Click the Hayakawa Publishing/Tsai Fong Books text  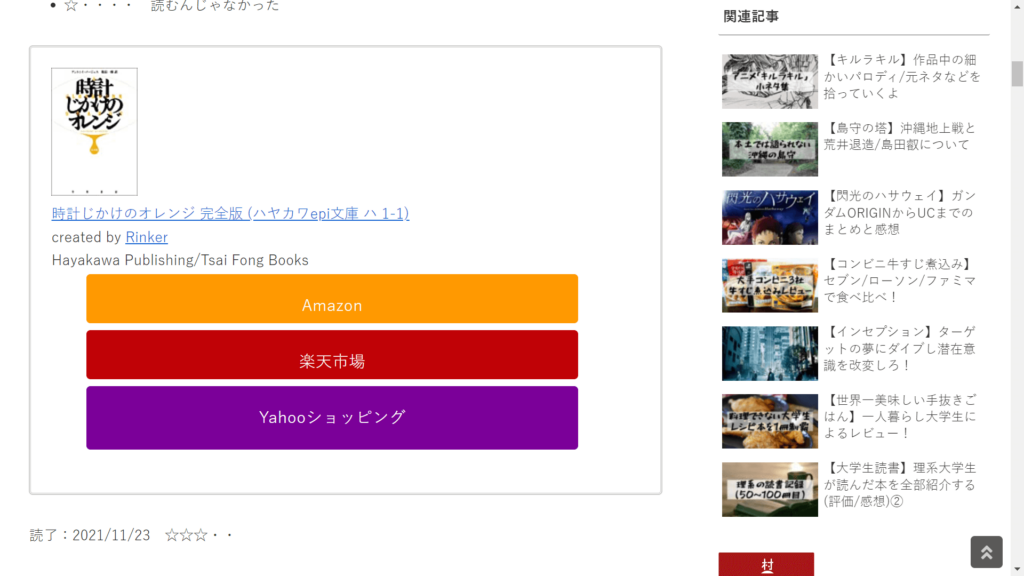[x=180, y=260]
